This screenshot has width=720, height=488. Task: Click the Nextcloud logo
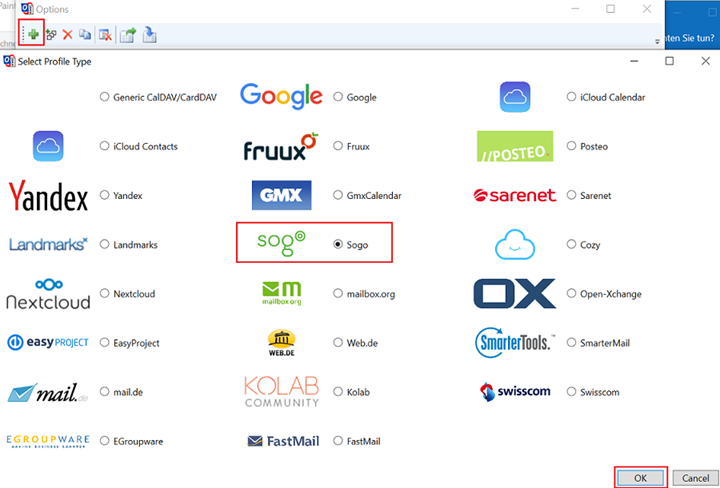point(48,294)
